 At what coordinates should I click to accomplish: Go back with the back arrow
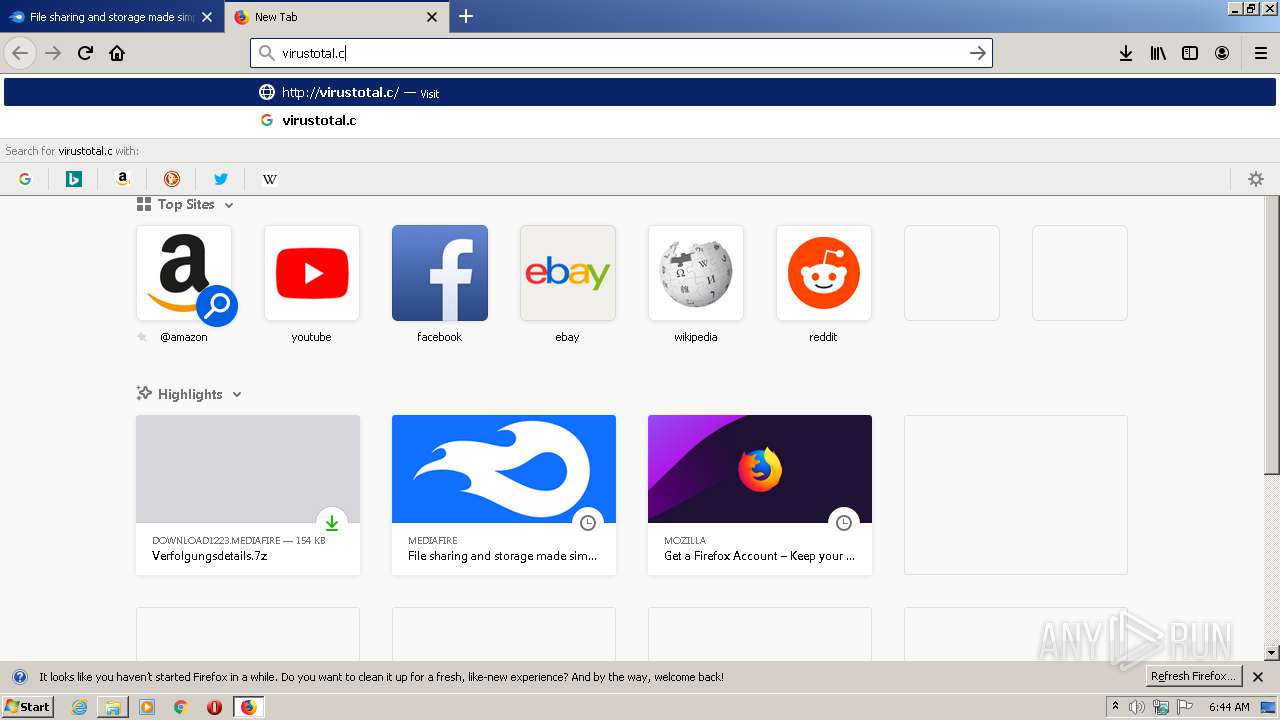pos(20,53)
